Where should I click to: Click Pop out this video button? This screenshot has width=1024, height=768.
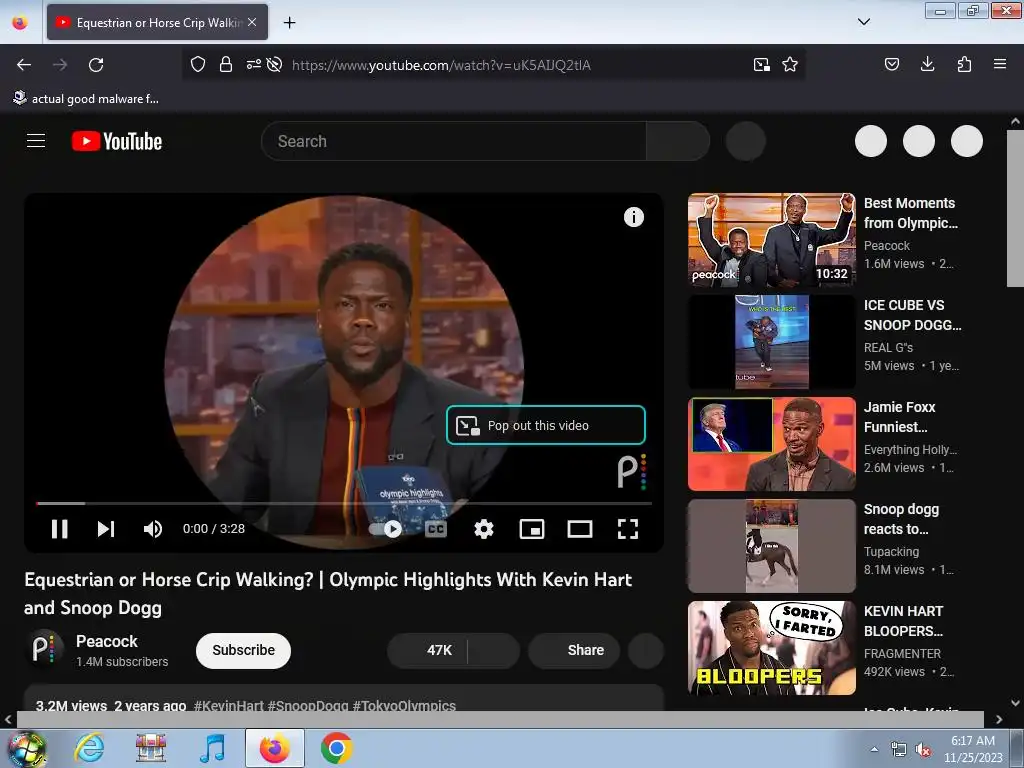[546, 425]
